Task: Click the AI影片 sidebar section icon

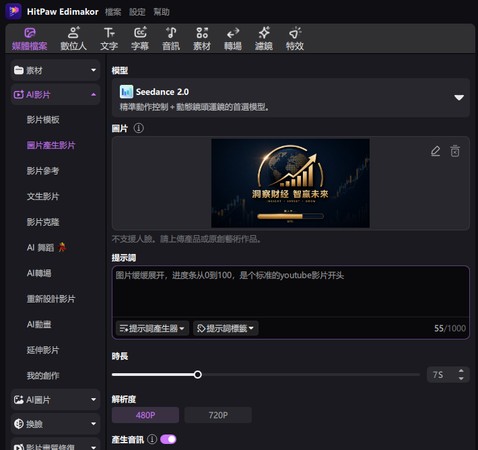Action: (18, 95)
